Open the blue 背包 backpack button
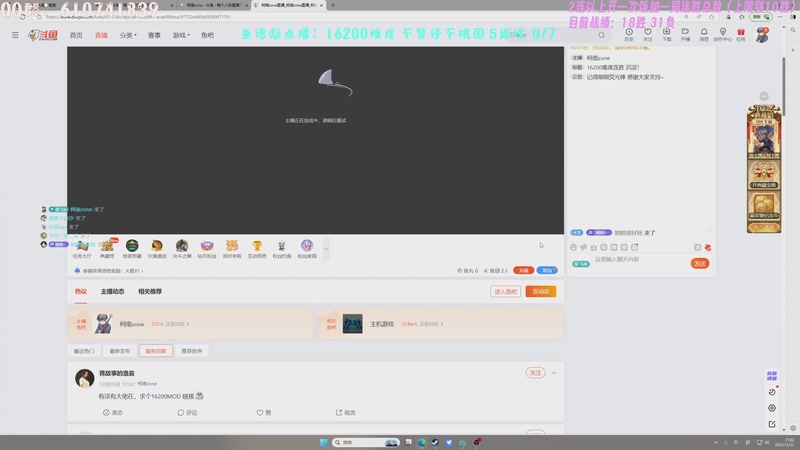The width and height of the screenshot is (800, 450). (547, 270)
